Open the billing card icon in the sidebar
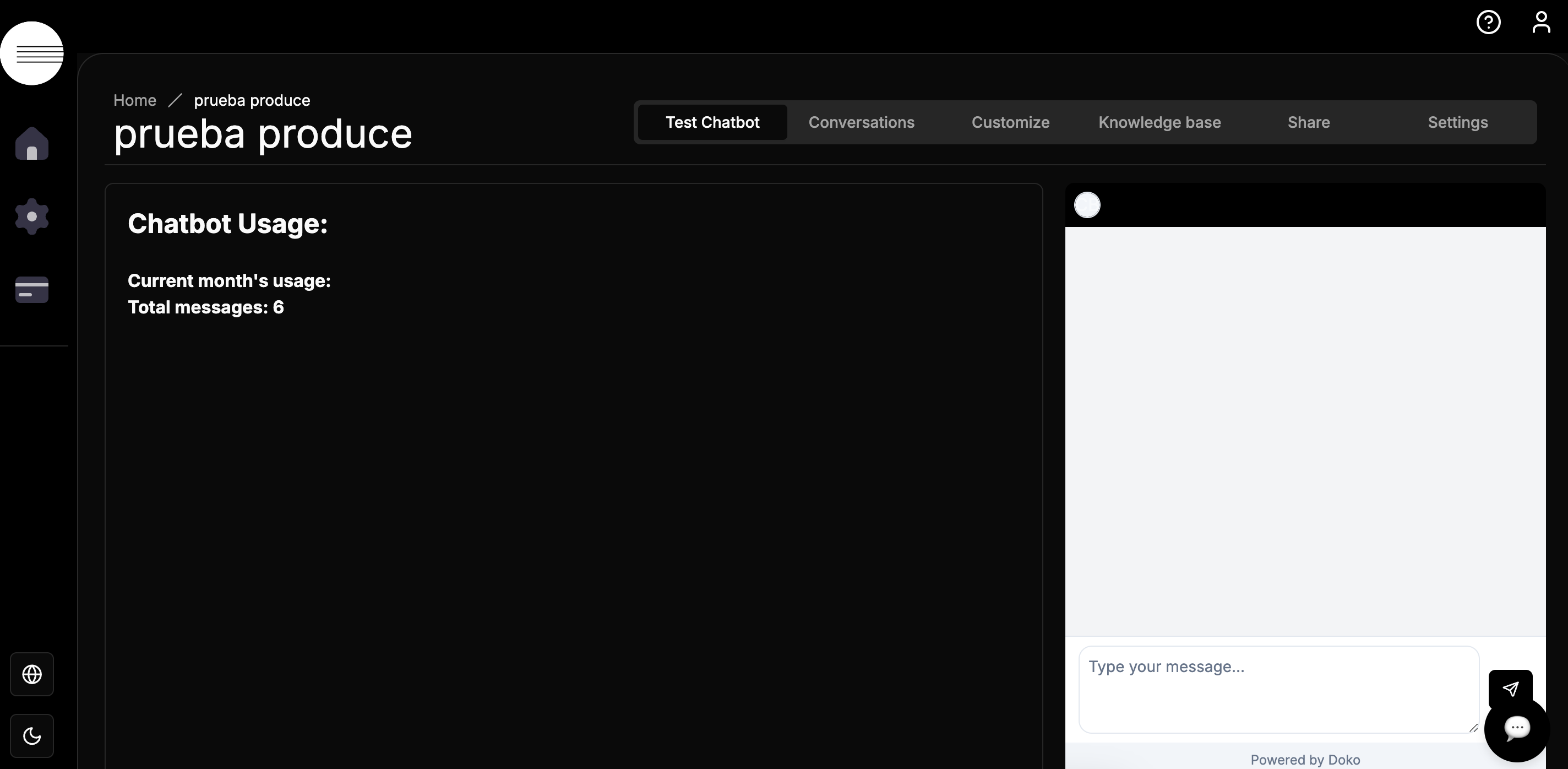This screenshot has height=769, width=1568. click(x=31, y=289)
